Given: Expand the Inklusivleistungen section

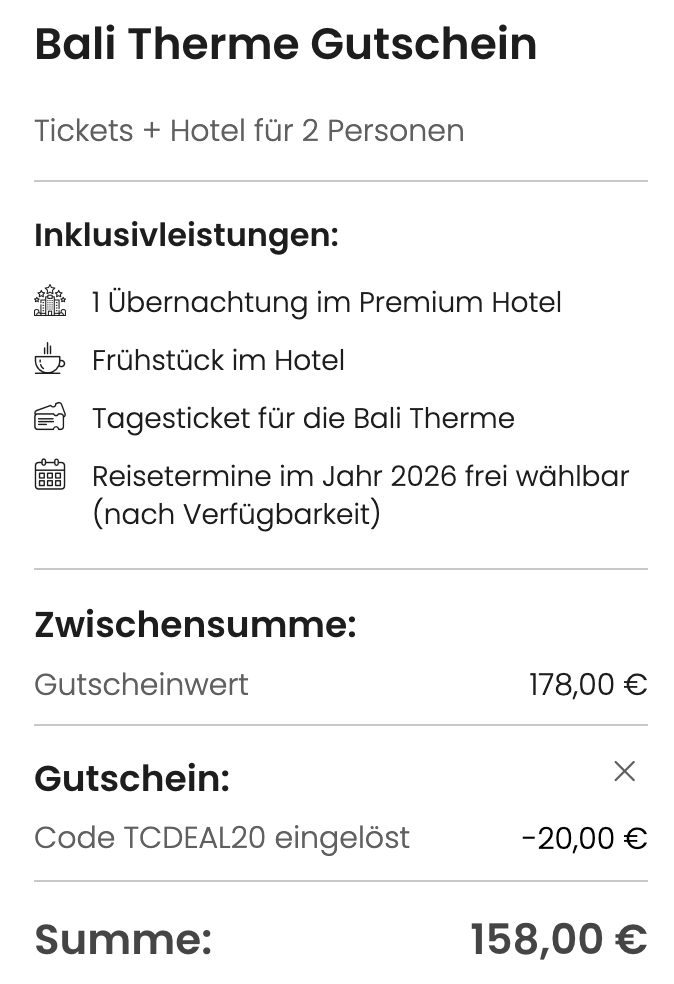Looking at the screenshot, I should 186,237.
